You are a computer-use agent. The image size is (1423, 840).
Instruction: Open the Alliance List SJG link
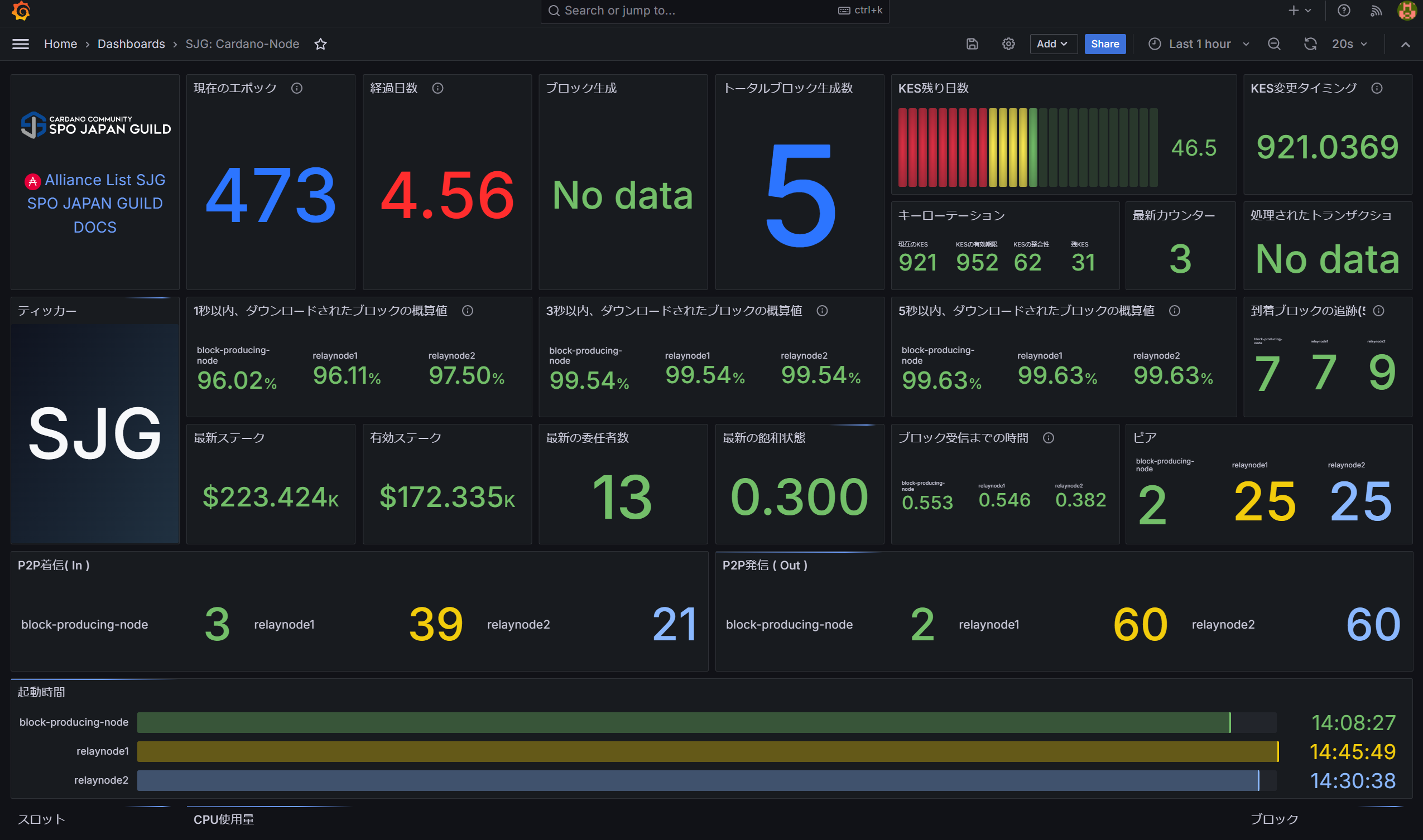105,180
